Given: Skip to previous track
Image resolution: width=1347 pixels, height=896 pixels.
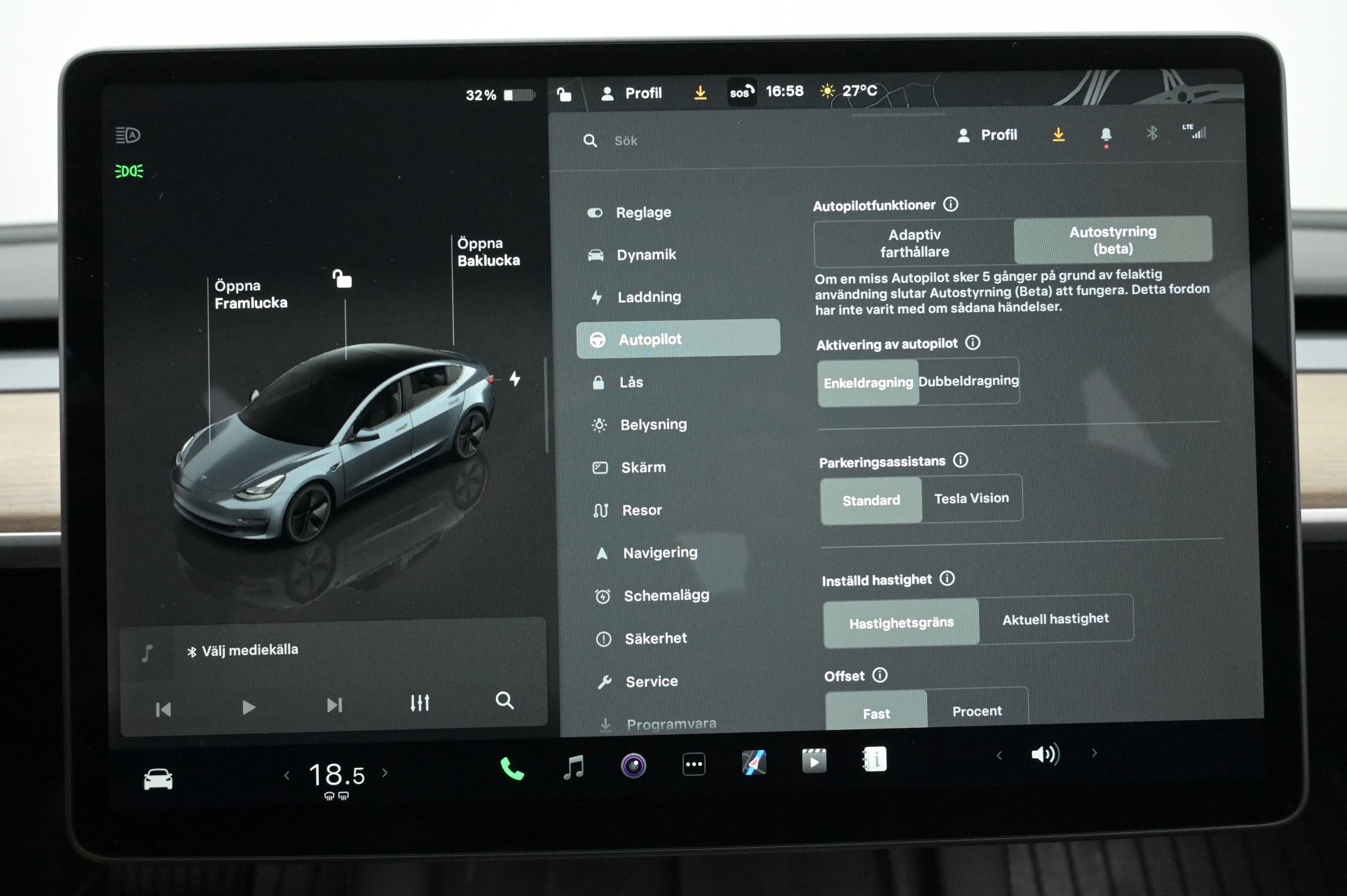Looking at the screenshot, I should tap(163, 710).
